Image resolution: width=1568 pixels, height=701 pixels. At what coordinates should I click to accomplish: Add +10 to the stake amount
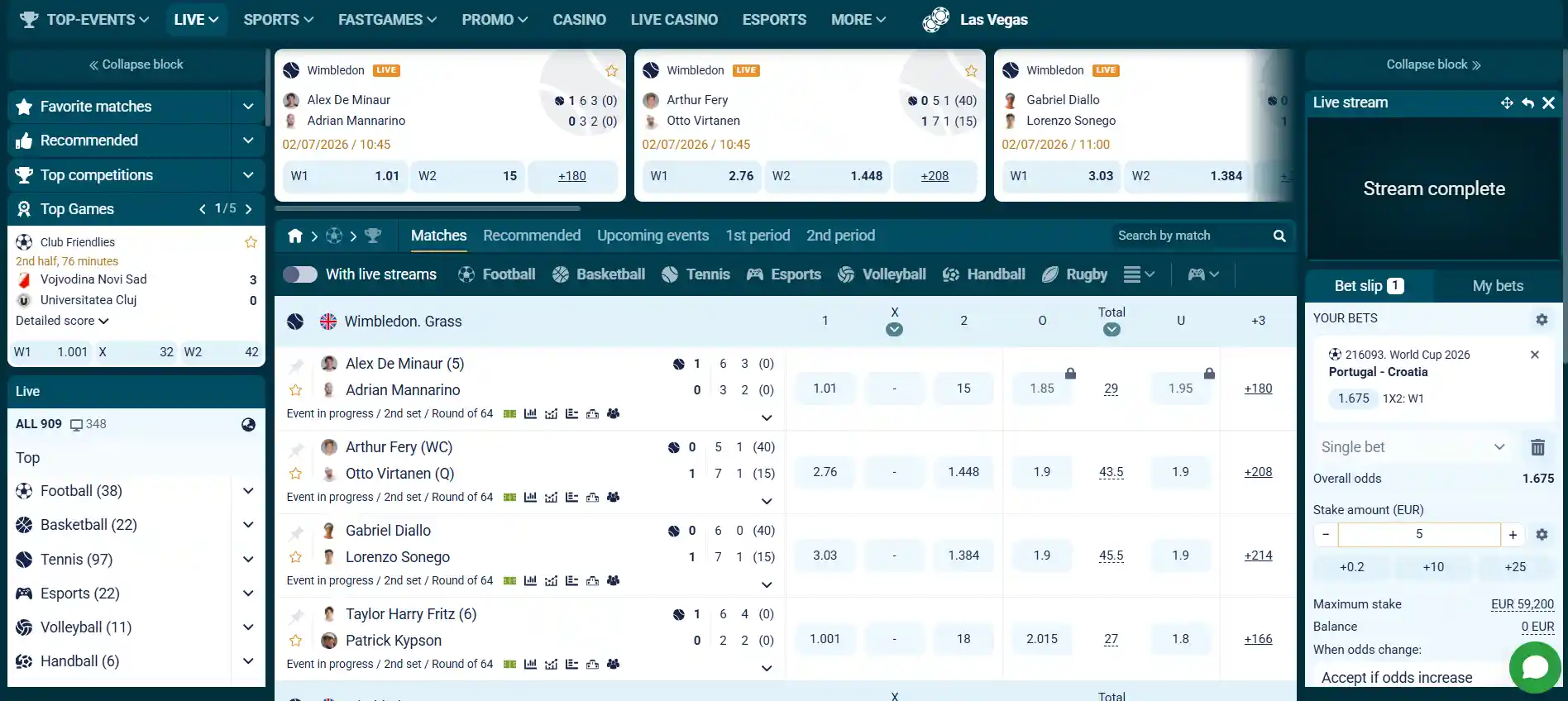(x=1433, y=567)
